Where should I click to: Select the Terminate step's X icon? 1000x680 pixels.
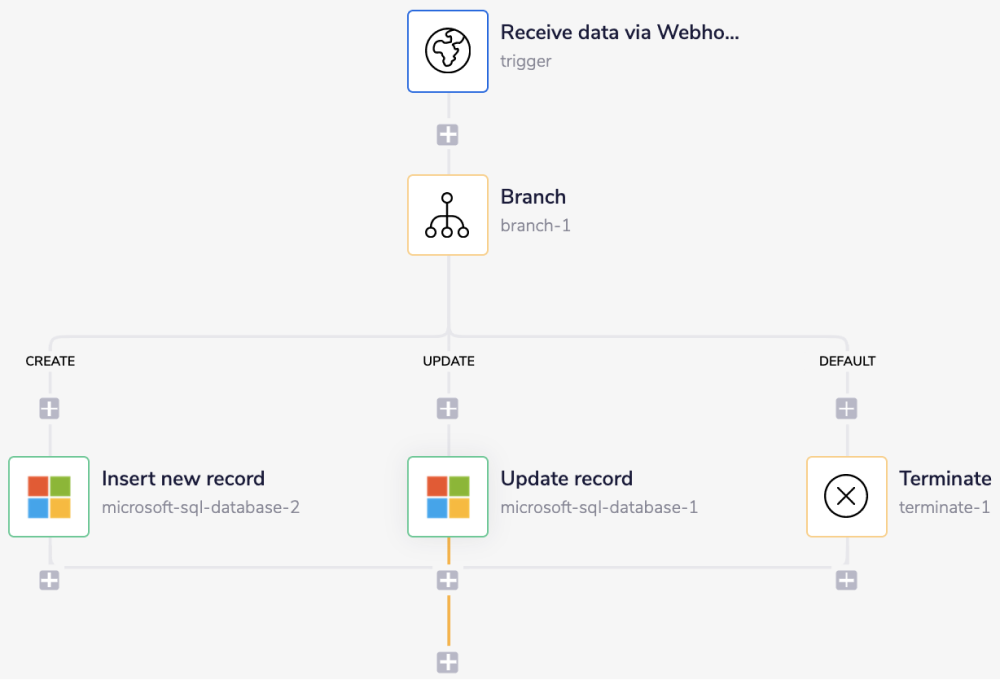click(846, 496)
